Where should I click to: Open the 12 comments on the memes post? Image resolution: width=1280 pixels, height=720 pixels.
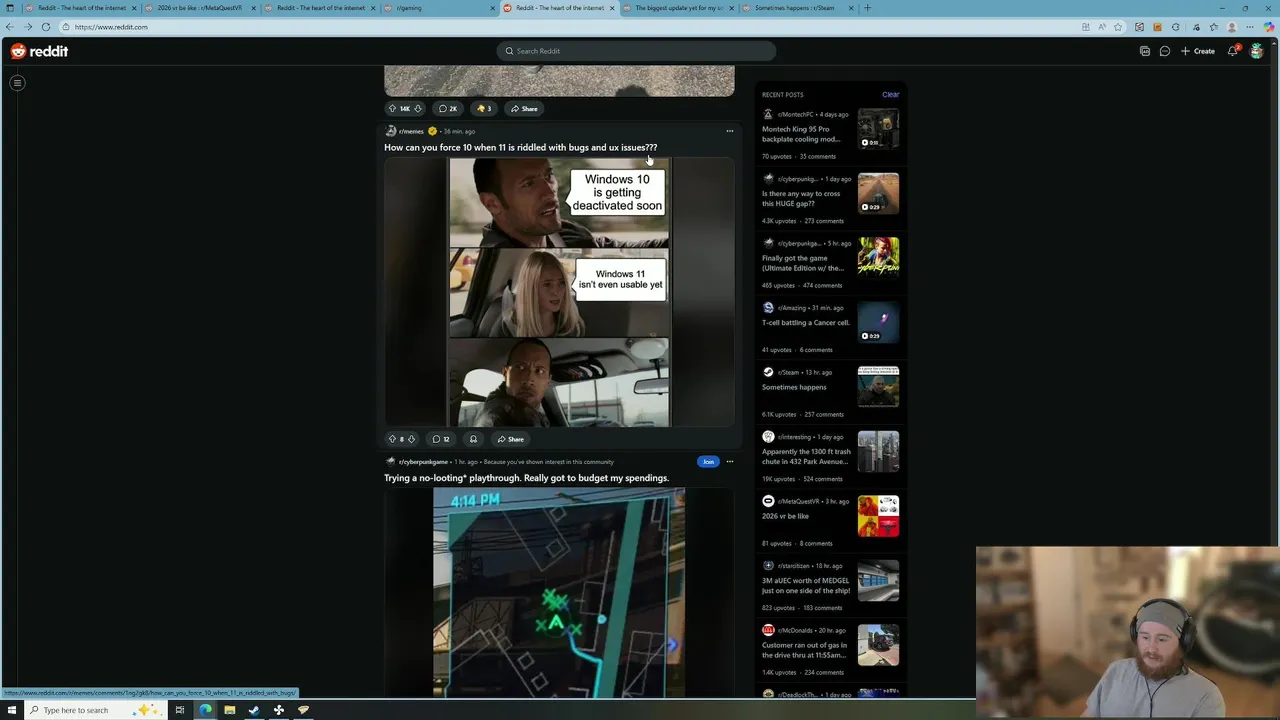pyautogui.click(x=440, y=439)
